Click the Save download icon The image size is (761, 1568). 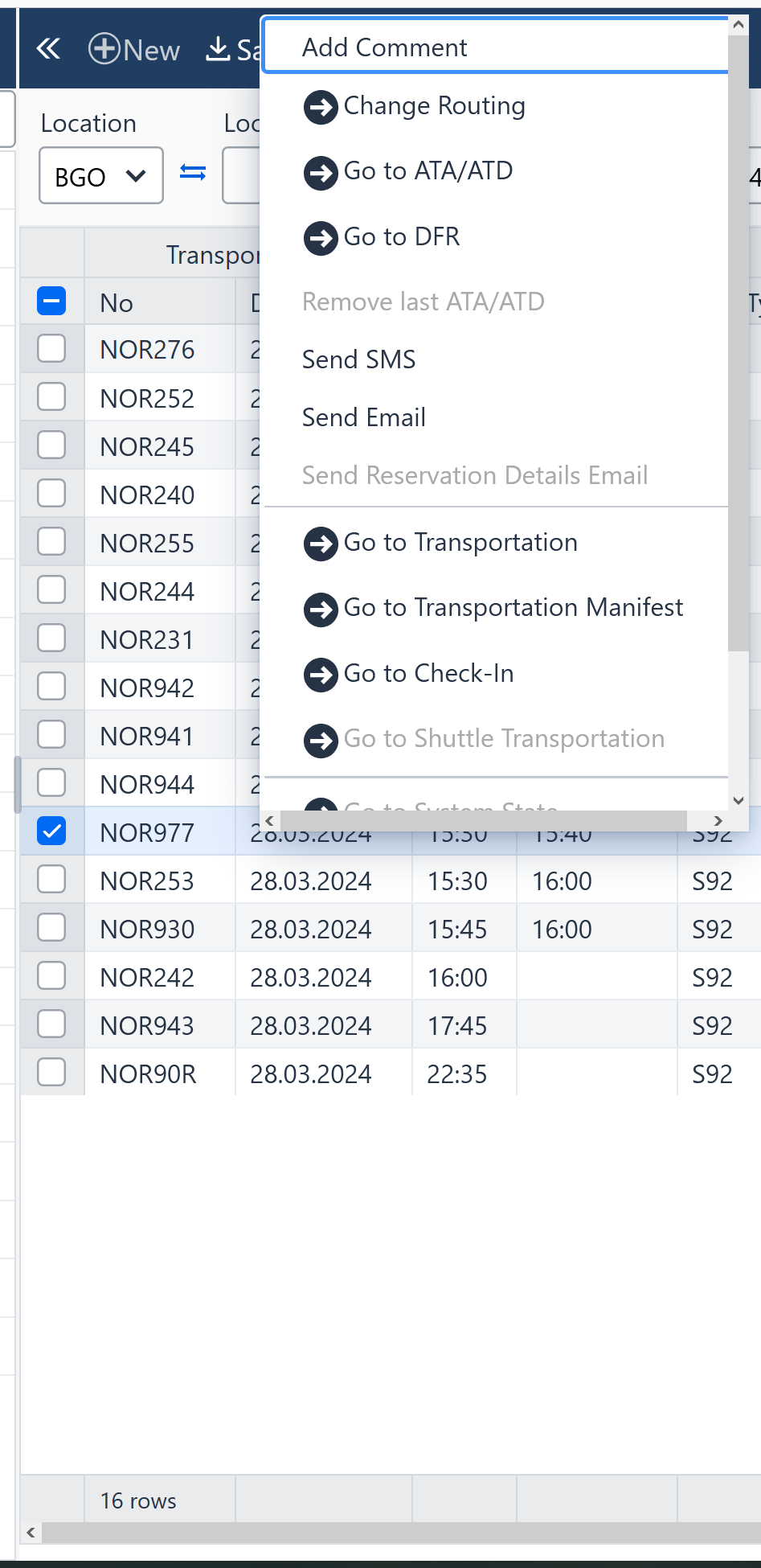218,50
